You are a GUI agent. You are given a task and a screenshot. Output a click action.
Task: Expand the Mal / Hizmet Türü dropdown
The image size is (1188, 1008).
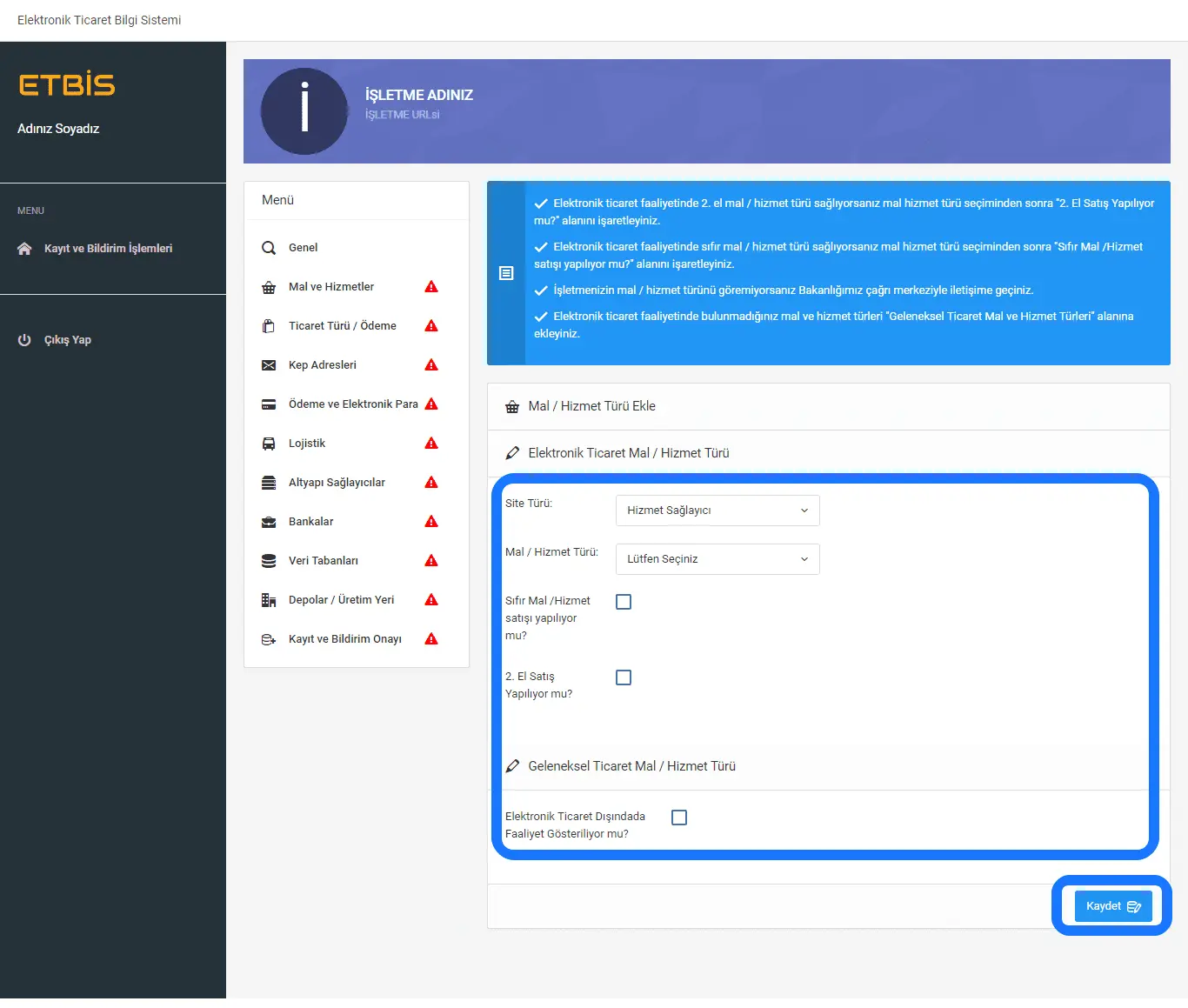717,559
